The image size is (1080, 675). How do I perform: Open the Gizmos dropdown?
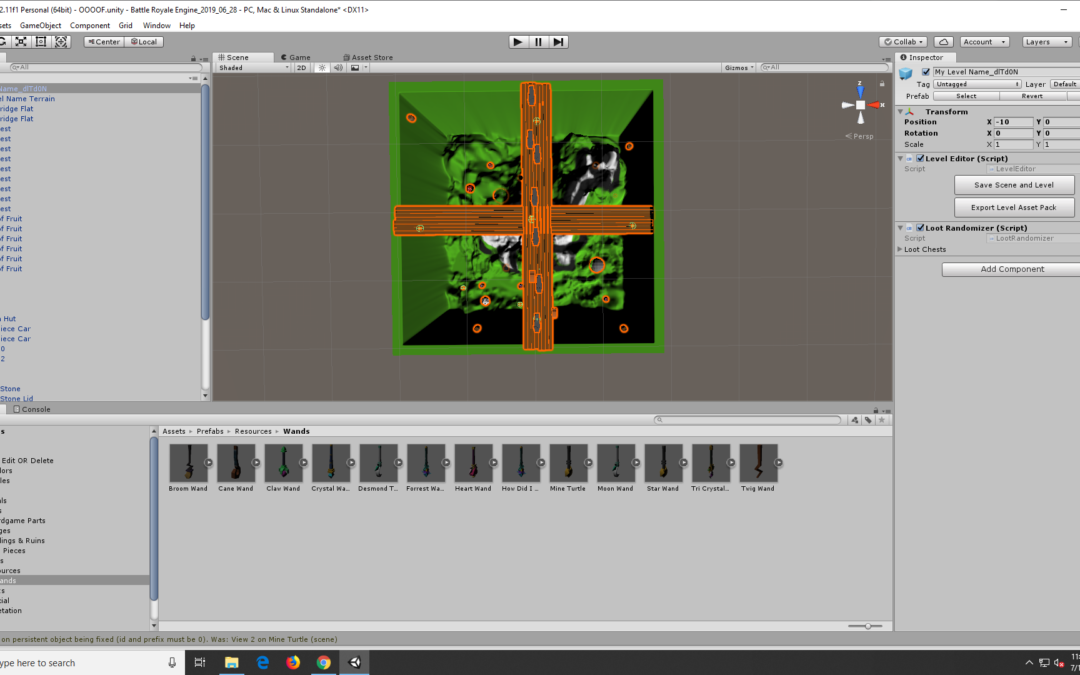coord(740,68)
